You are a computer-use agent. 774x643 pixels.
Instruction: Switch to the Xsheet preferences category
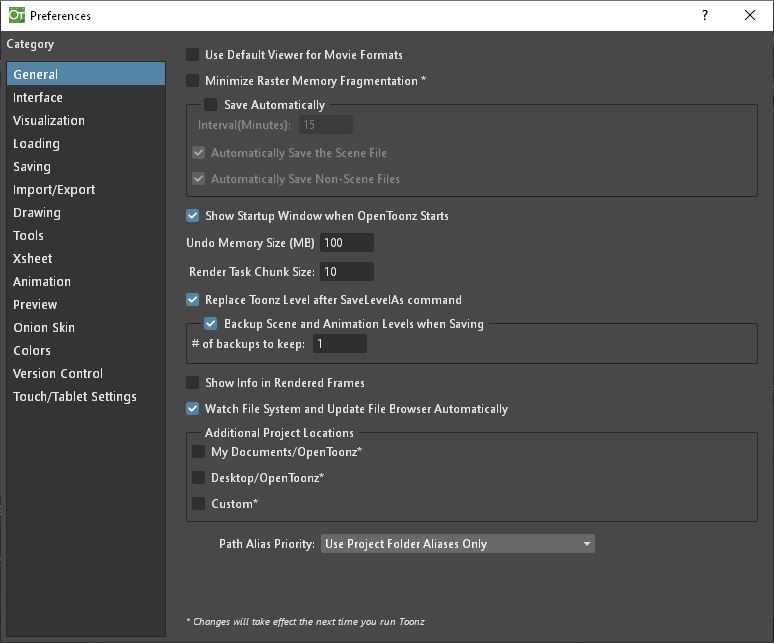pyautogui.click(x=33, y=259)
